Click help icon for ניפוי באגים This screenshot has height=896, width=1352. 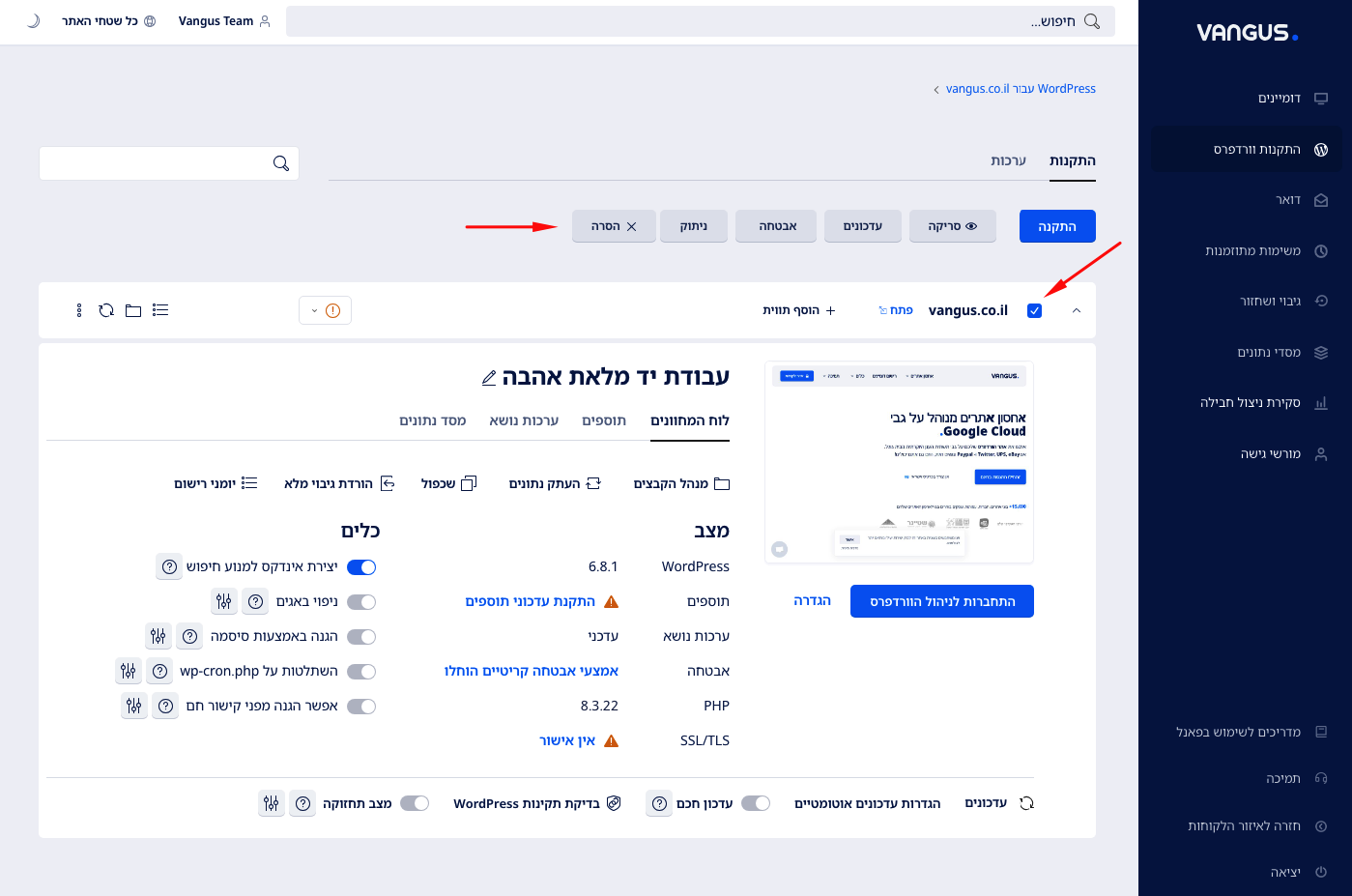[x=255, y=602]
